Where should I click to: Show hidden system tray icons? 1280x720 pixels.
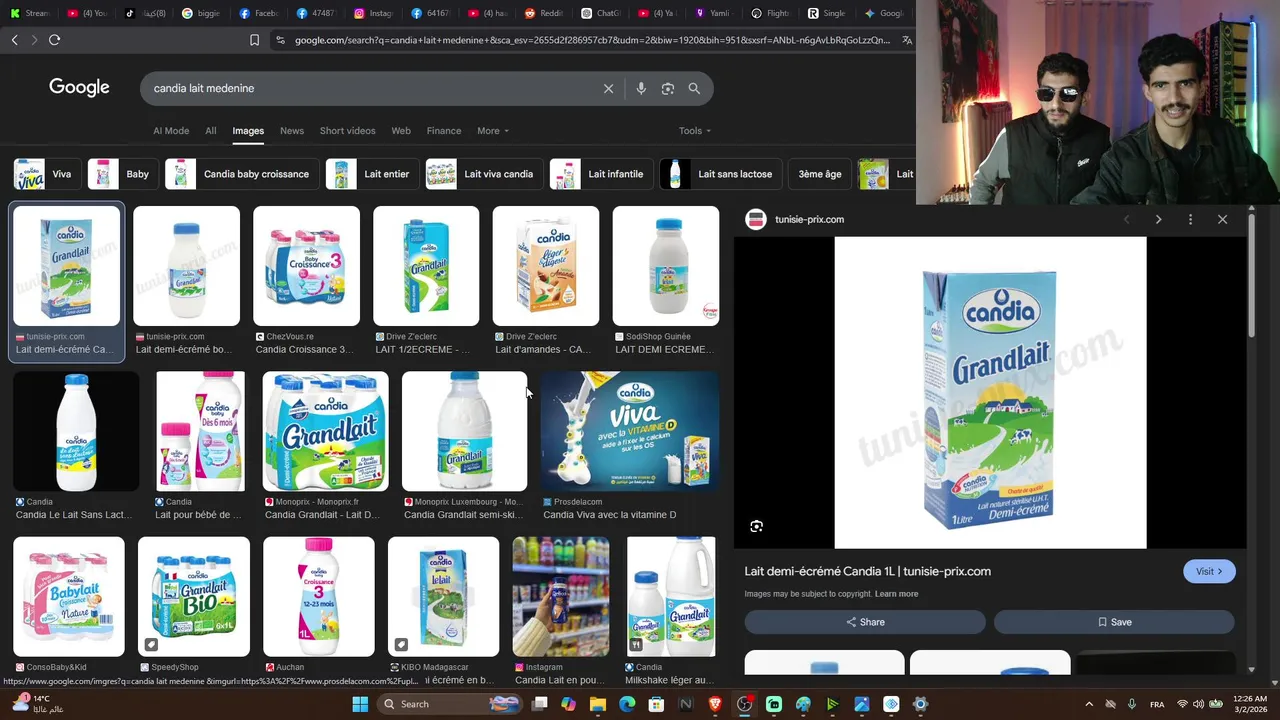coord(1089,704)
